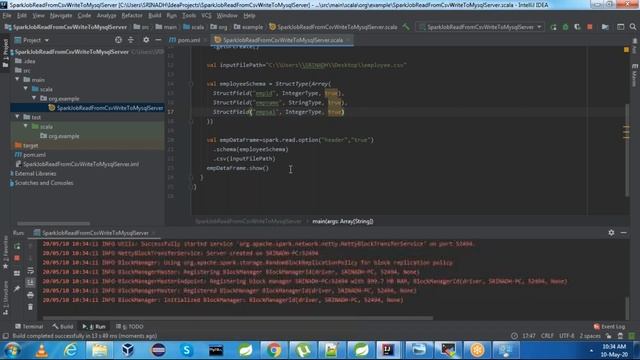The height and width of the screenshot is (360, 640).
Task: Minimize the Run tool window
Action: [623, 233]
